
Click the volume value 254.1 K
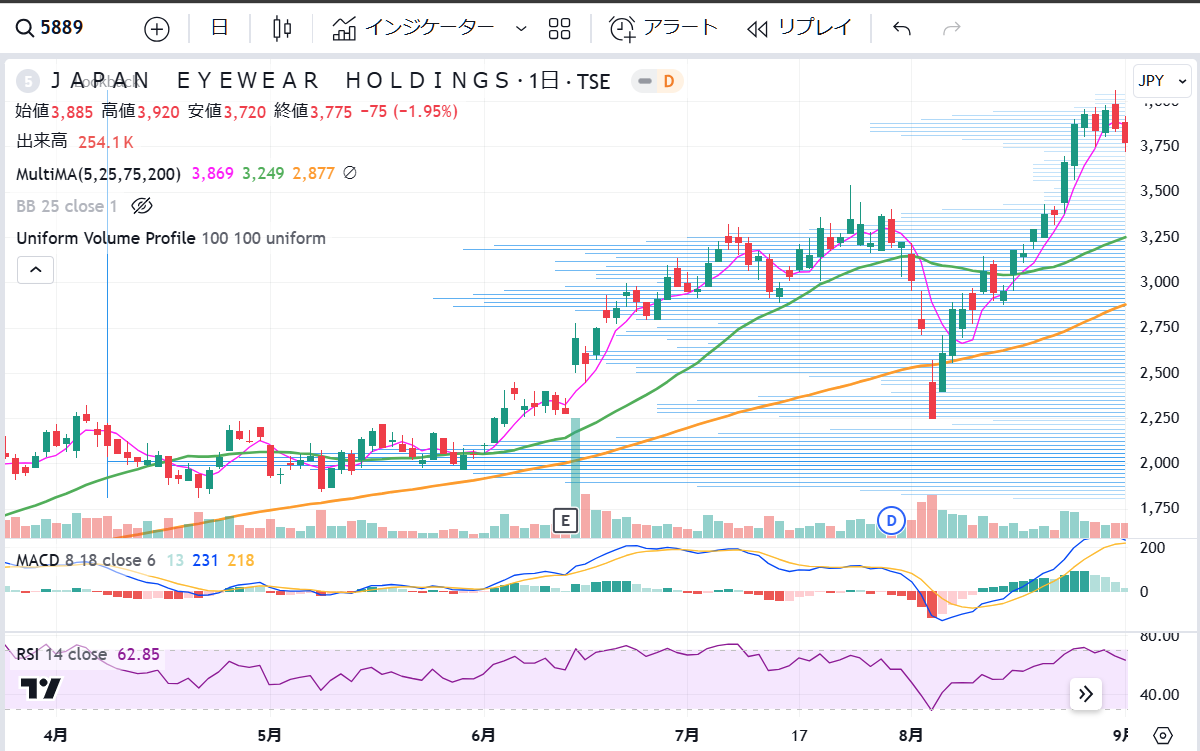(105, 142)
